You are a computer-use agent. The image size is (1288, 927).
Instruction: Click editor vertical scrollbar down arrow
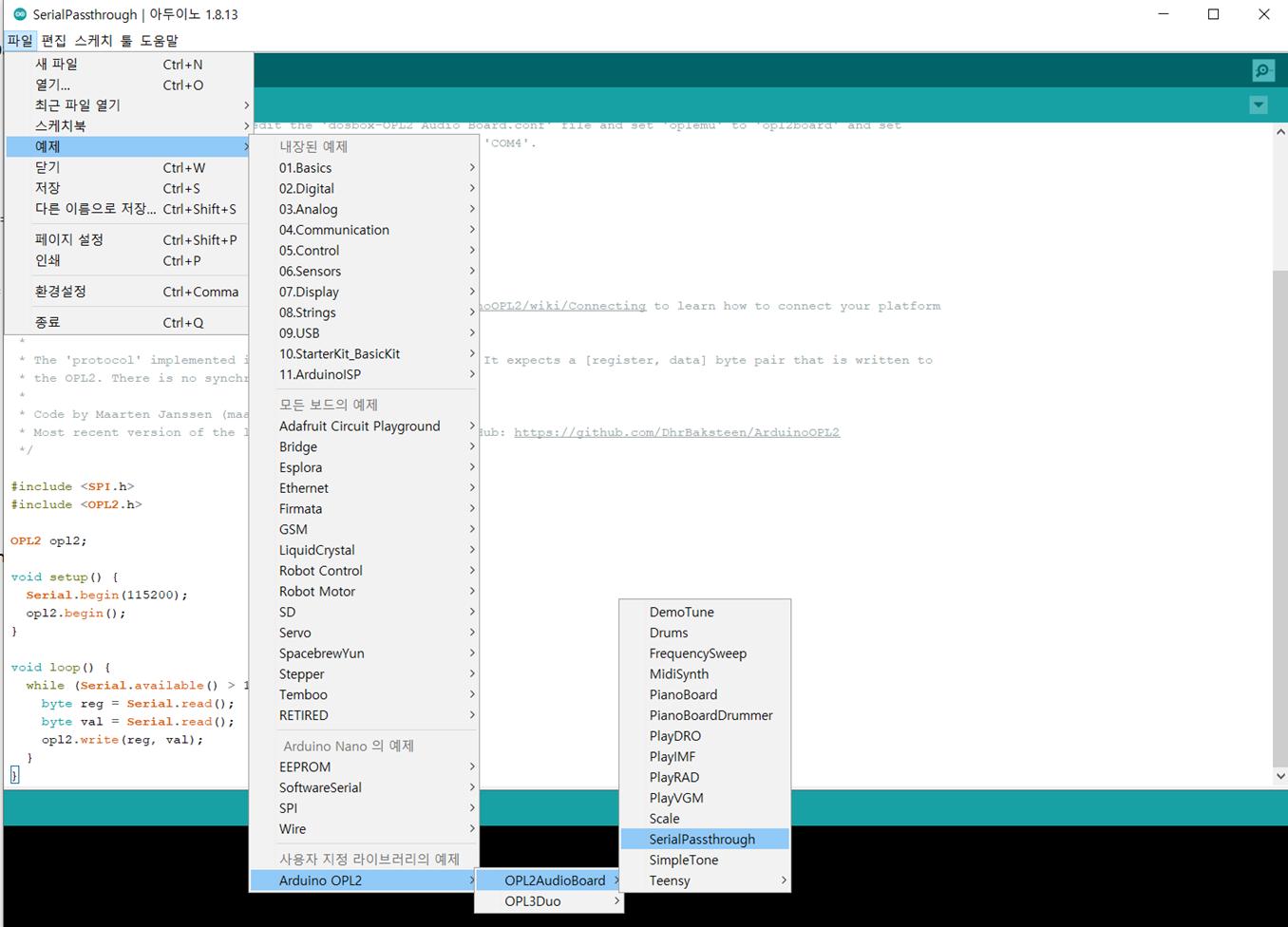pyautogui.click(x=1279, y=776)
